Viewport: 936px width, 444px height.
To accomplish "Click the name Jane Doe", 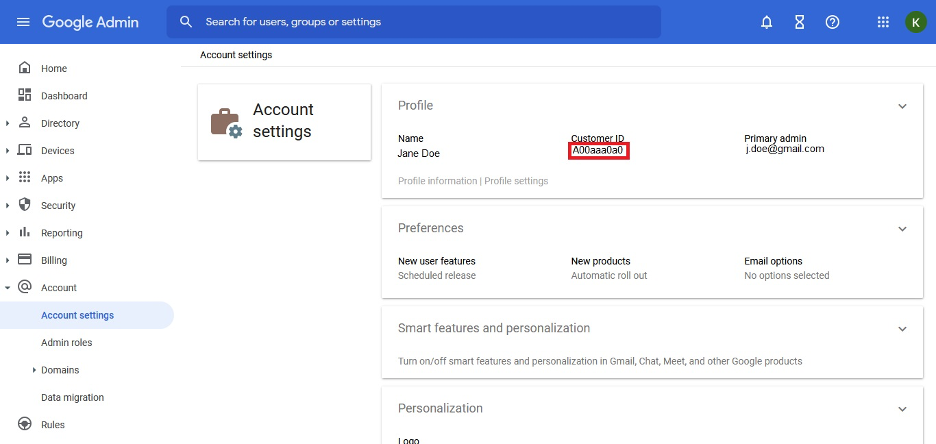I will pos(418,153).
